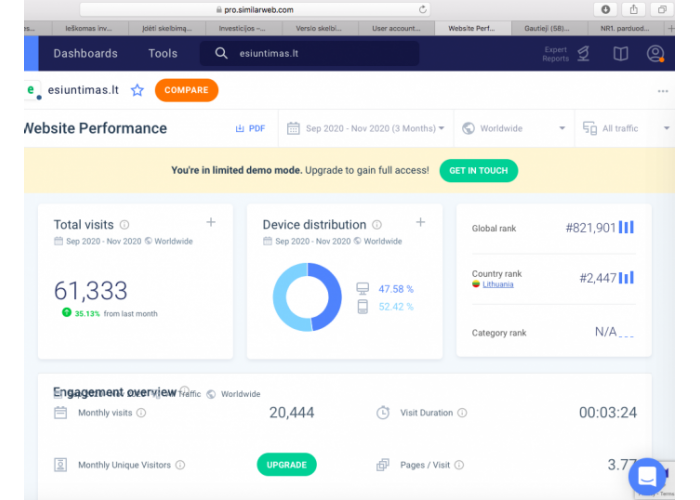Open the chat support bubble
Viewport: 700px width, 500px height.
(x=647, y=476)
